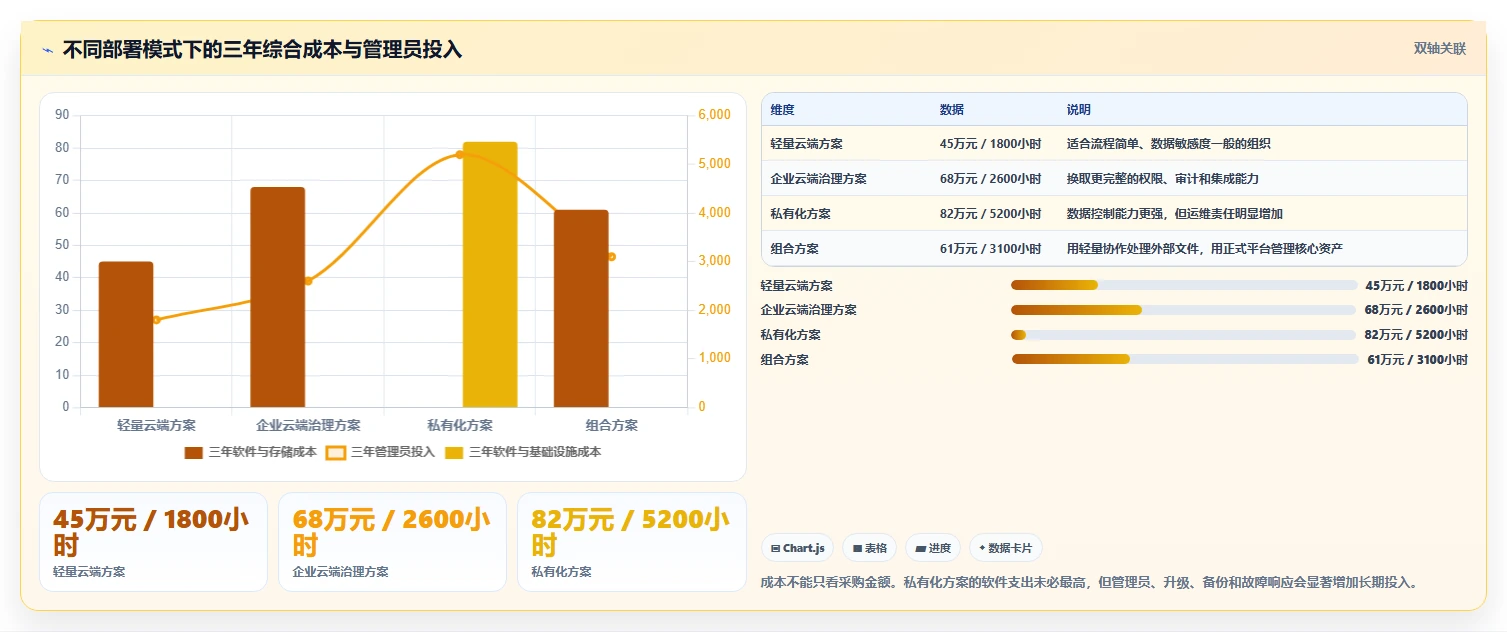This screenshot has width=1507, height=632.
Task: Click the line point right of 组合方案 bar
Action: coord(612,257)
